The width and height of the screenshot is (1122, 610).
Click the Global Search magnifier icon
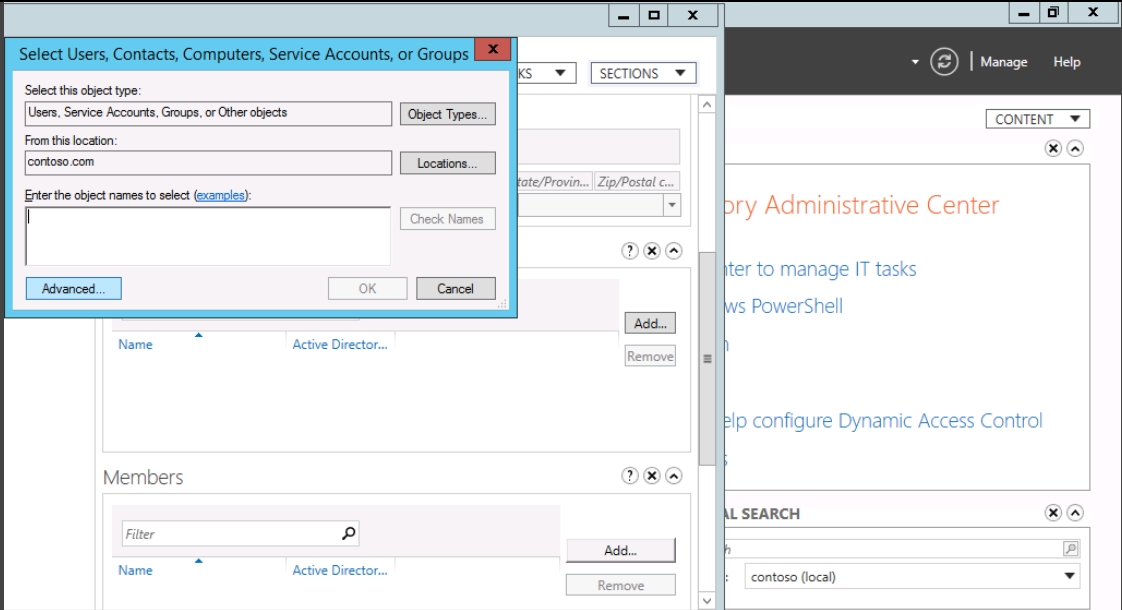tap(1071, 549)
